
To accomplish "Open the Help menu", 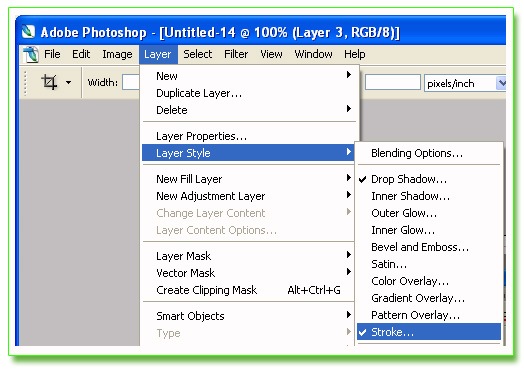I will 355,54.
